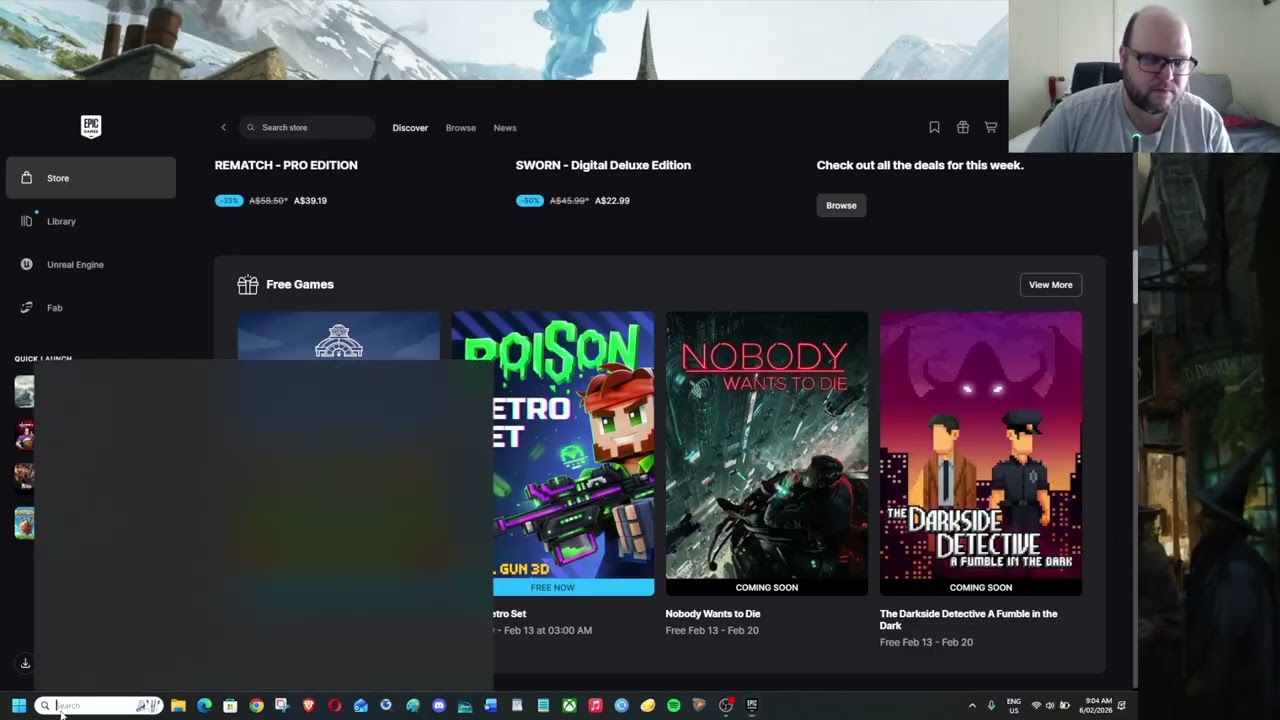Image resolution: width=1280 pixels, height=720 pixels.
Task: Open the Wi-Fi network tray icon
Action: [1036, 706]
